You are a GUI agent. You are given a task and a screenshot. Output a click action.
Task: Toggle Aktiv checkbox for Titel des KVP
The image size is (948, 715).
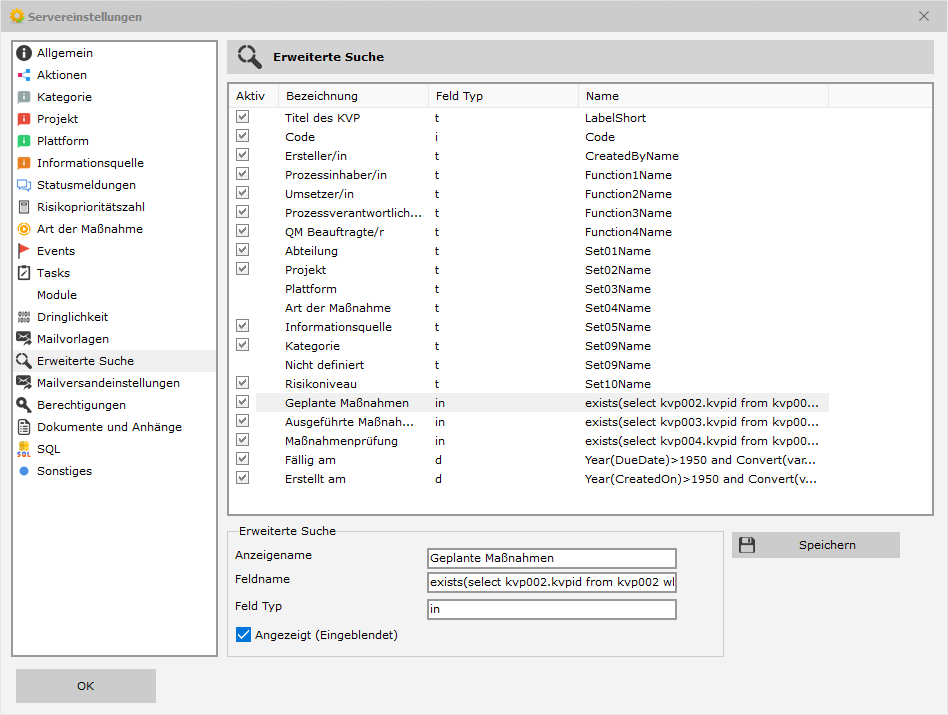(x=242, y=117)
